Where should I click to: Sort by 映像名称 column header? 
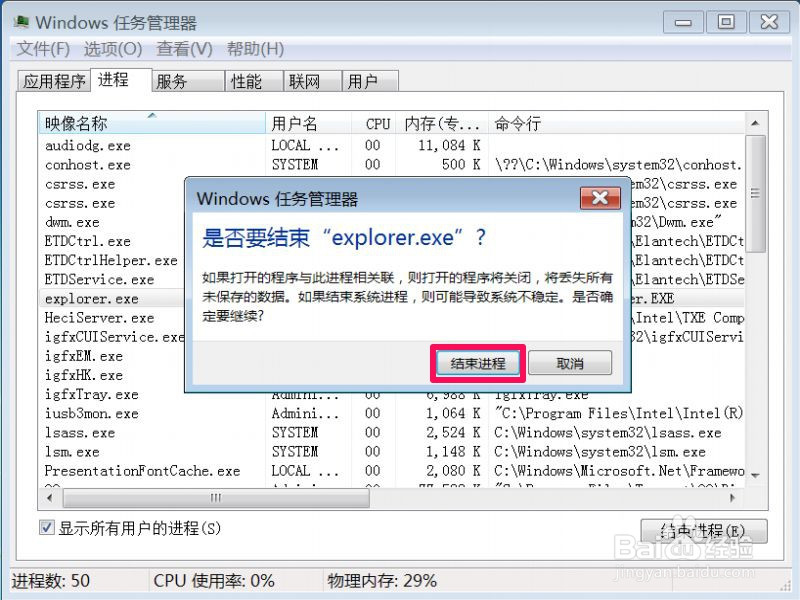152,123
